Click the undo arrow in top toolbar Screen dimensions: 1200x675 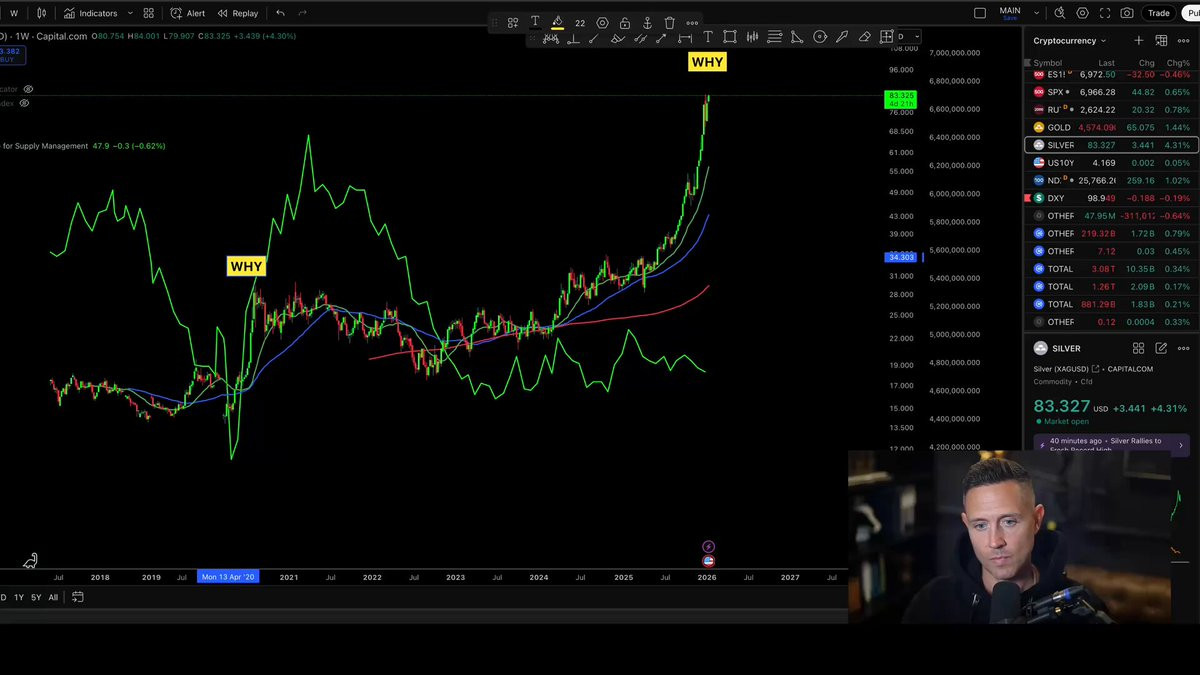(x=280, y=13)
